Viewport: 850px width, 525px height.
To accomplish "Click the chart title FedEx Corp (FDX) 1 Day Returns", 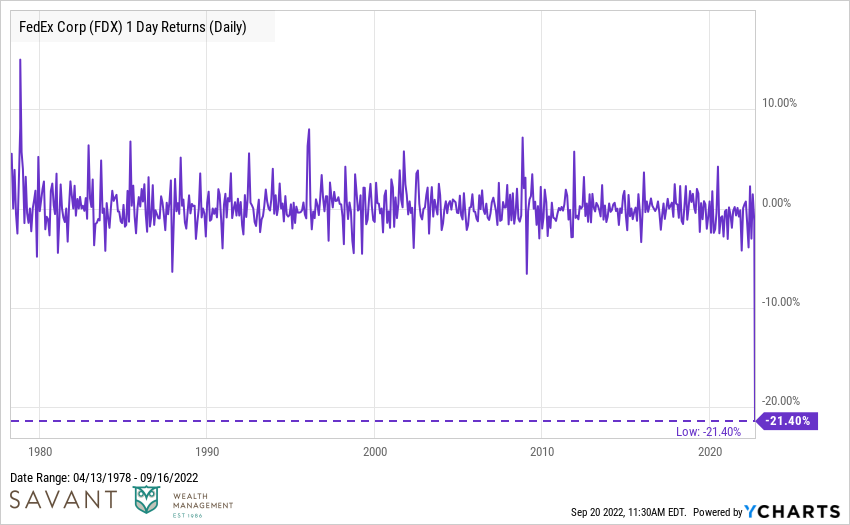I will click(133, 27).
